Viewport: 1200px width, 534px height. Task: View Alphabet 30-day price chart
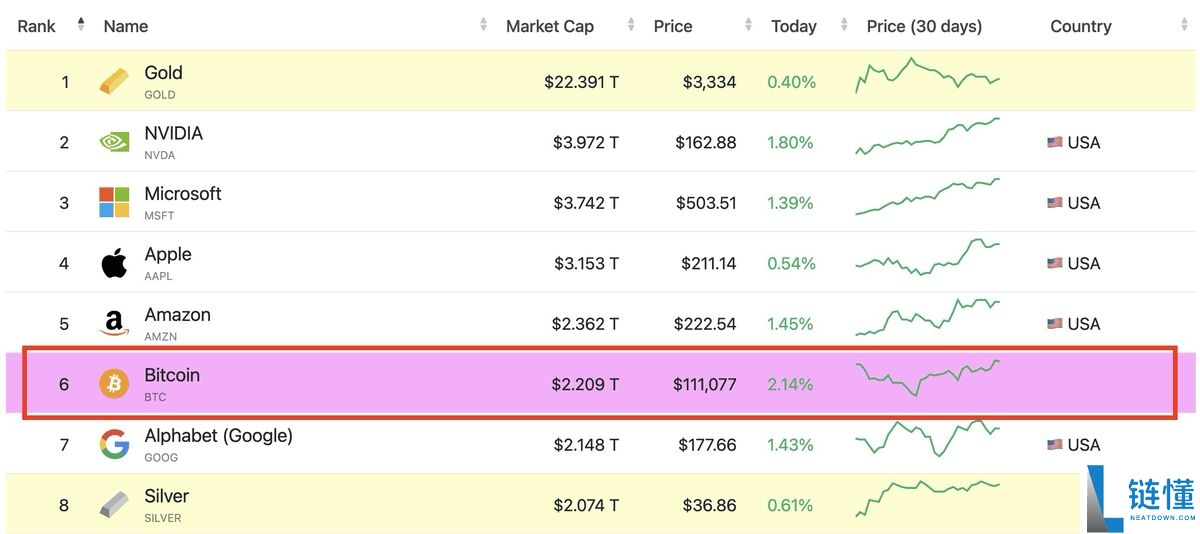(927, 438)
